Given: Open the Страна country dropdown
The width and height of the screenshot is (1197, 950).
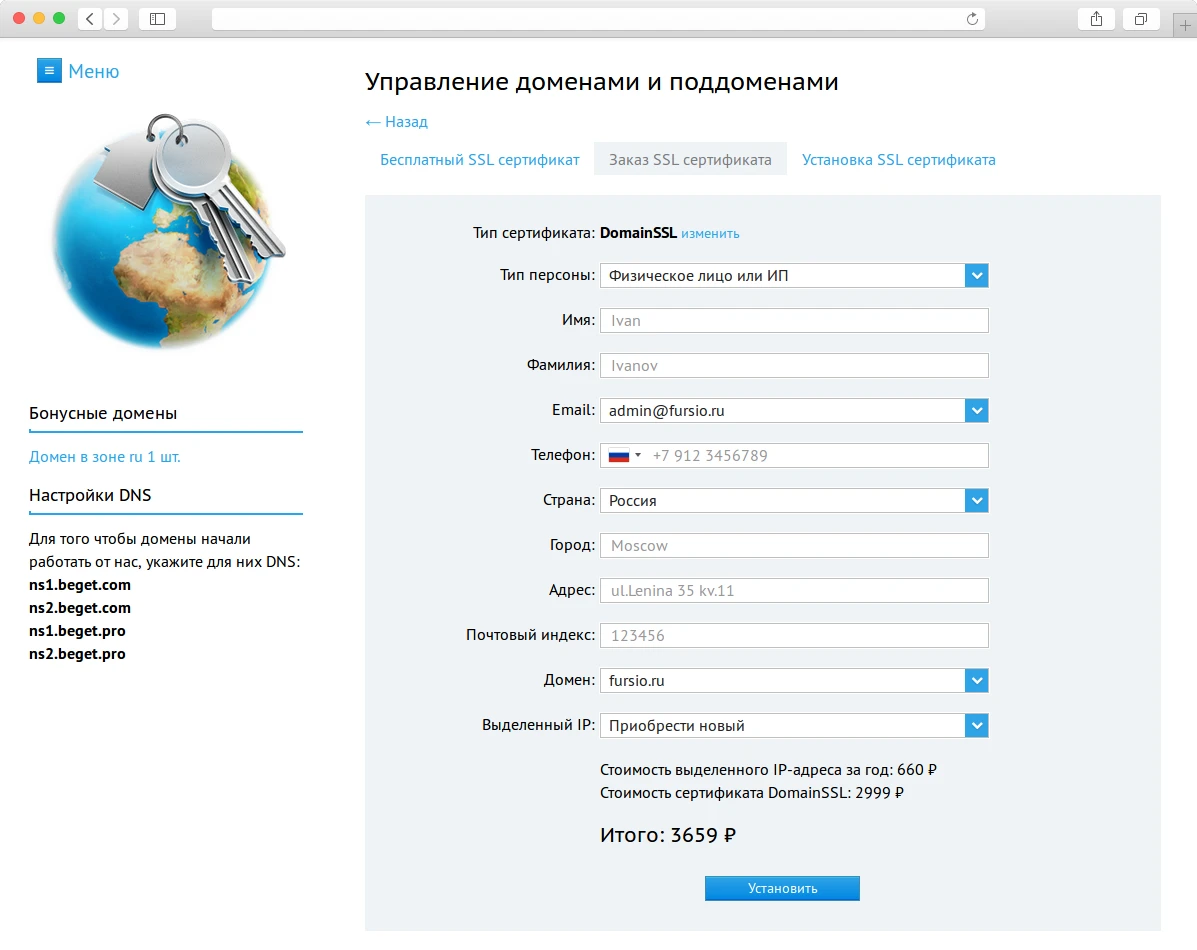Looking at the screenshot, I should 977,500.
